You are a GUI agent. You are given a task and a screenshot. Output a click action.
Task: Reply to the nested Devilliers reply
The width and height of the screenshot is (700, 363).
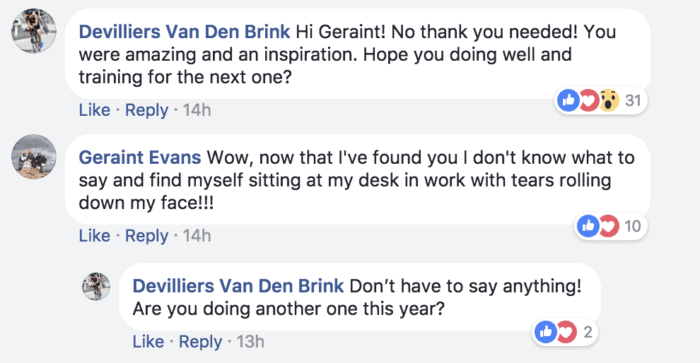click(200, 342)
